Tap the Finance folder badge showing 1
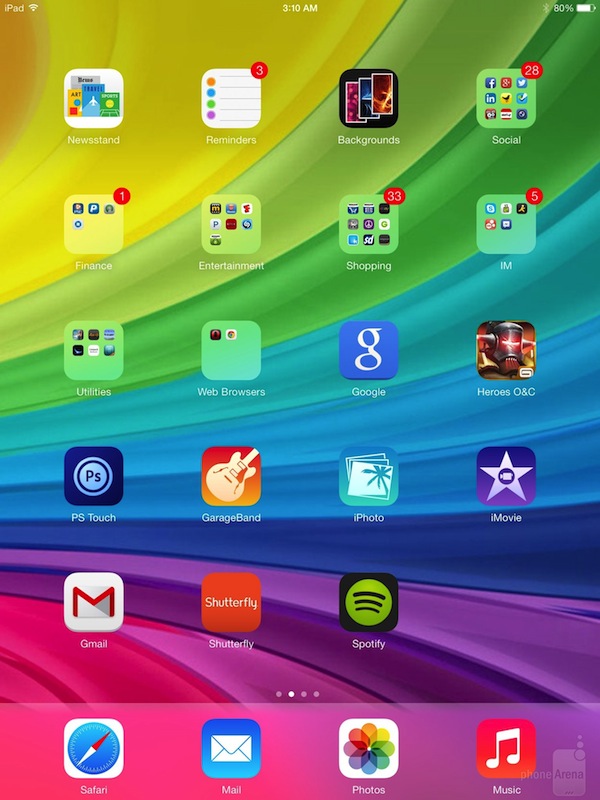Viewport: 600px width, 800px height. 122,196
